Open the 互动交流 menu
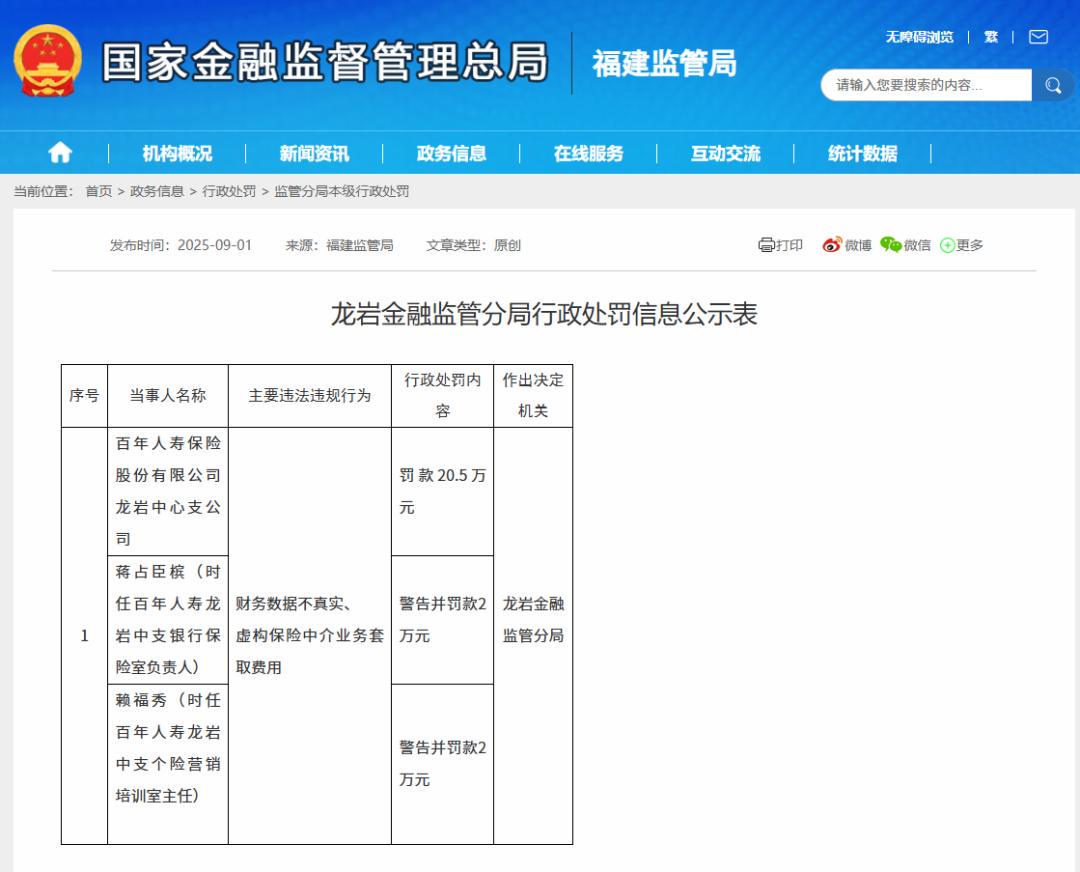Viewport: 1080px width, 872px height. pyautogui.click(x=725, y=153)
